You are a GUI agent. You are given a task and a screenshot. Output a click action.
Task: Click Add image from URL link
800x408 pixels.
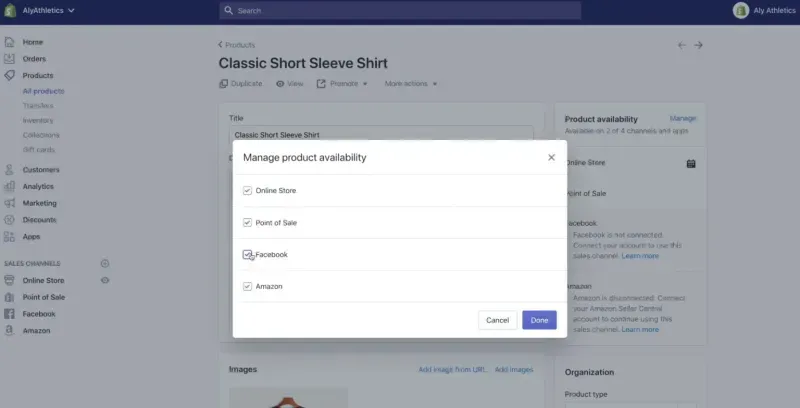tap(453, 370)
